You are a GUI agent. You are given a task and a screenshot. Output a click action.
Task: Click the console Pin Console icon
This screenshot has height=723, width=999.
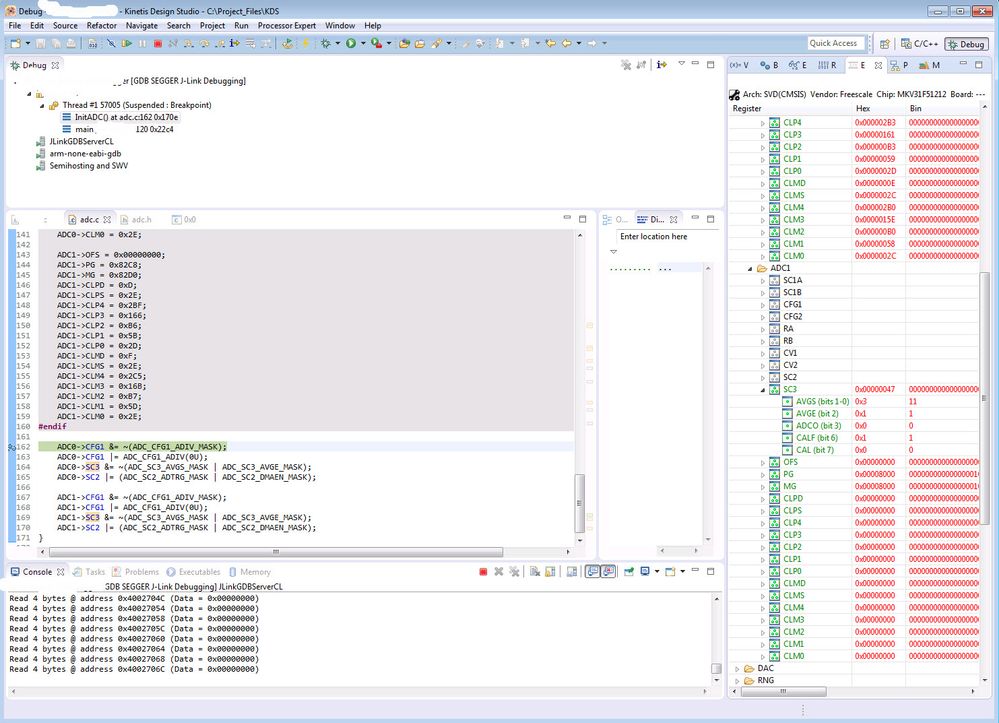tap(629, 572)
